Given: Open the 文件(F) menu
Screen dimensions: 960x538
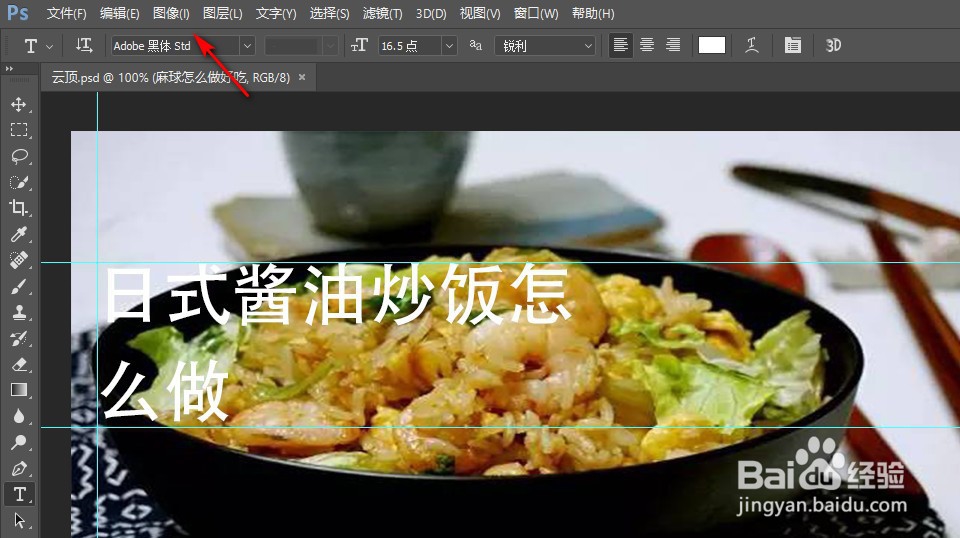Looking at the screenshot, I should pyautogui.click(x=67, y=13).
